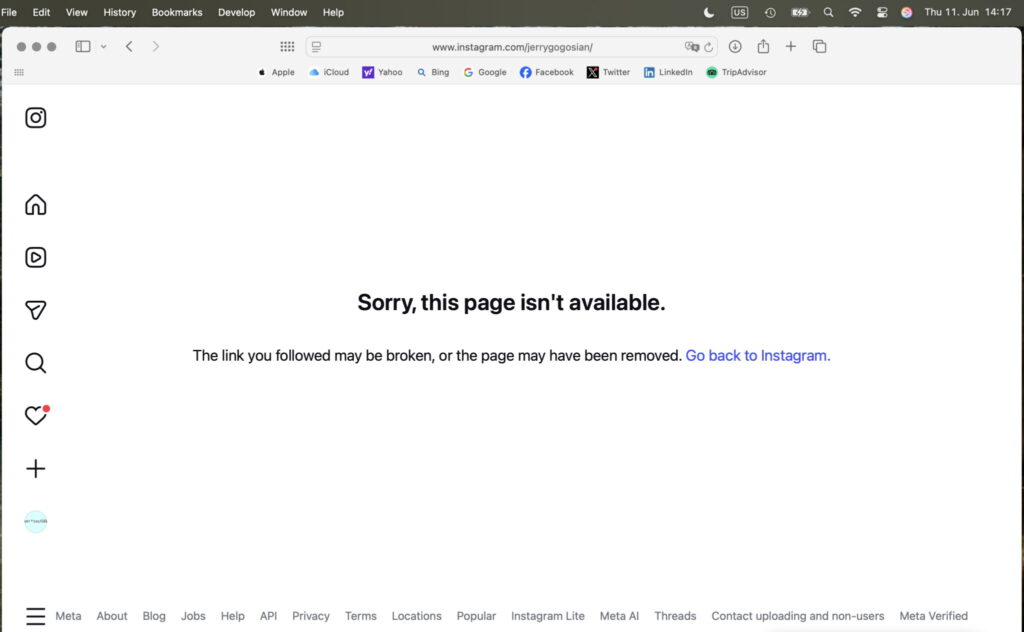This screenshot has width=1024, height=632.
Task: Click the translate icon in address bar
Action: click(691, 47)
